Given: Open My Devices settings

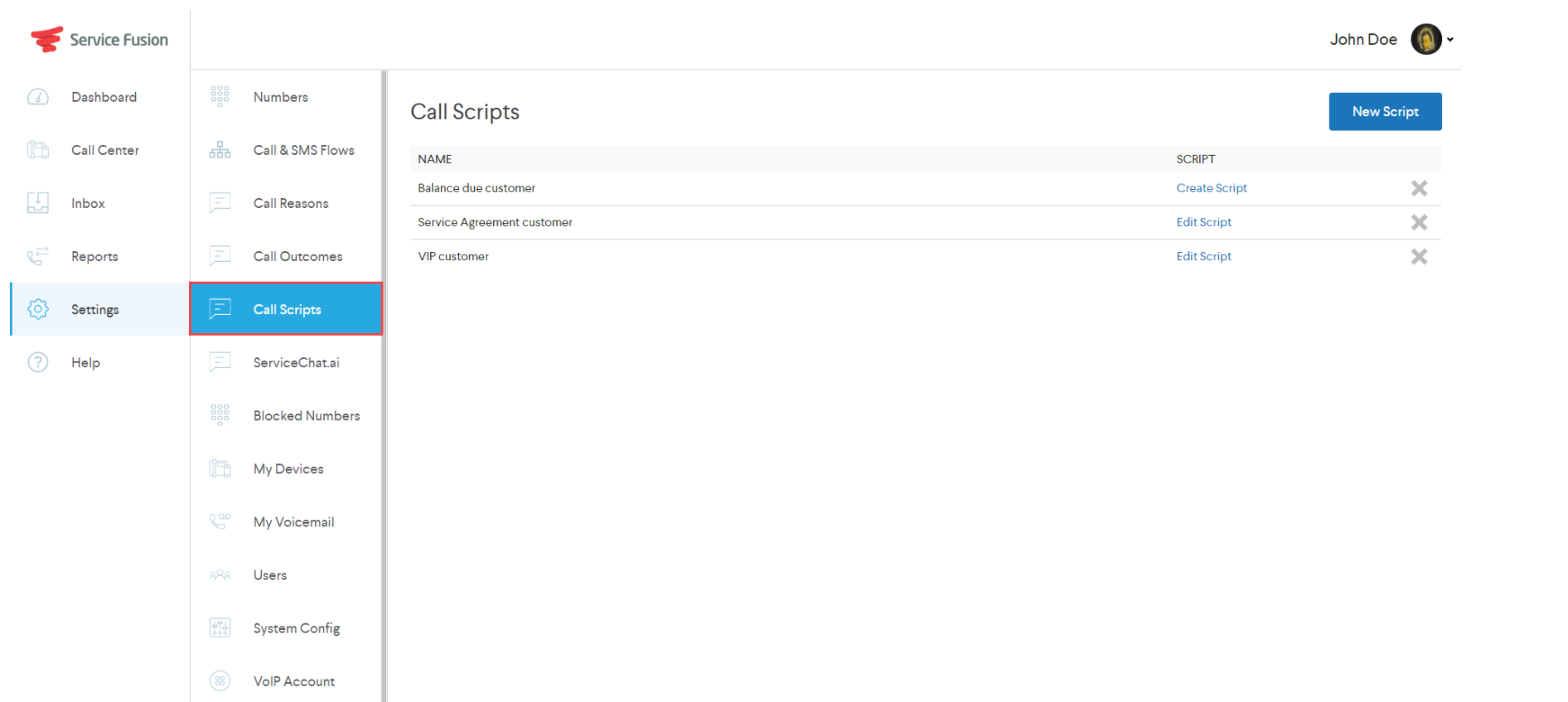Looking at the screenshot, I should [x=286, y=468].
